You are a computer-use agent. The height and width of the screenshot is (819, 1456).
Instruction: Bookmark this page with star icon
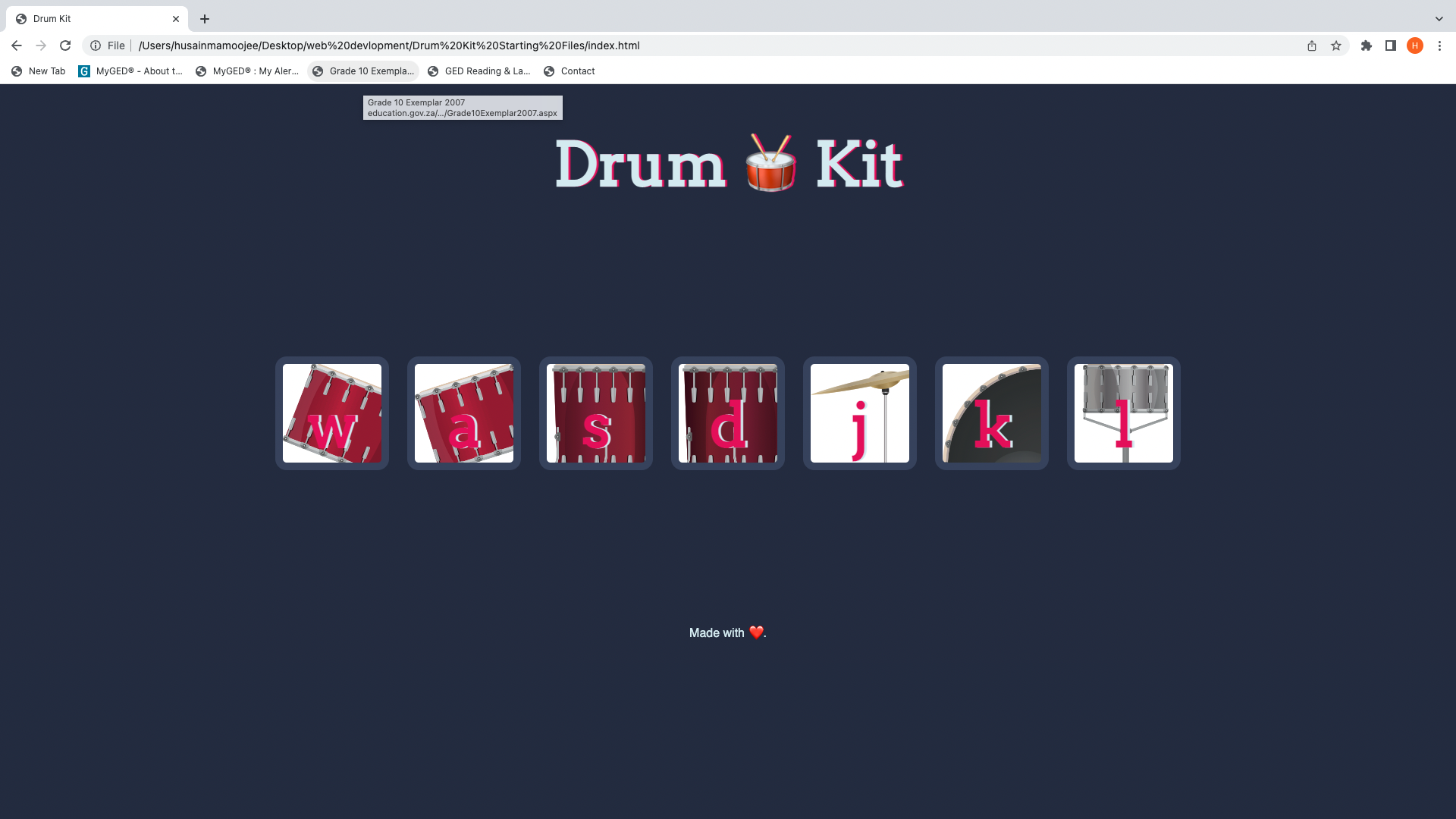[1336, 45]
